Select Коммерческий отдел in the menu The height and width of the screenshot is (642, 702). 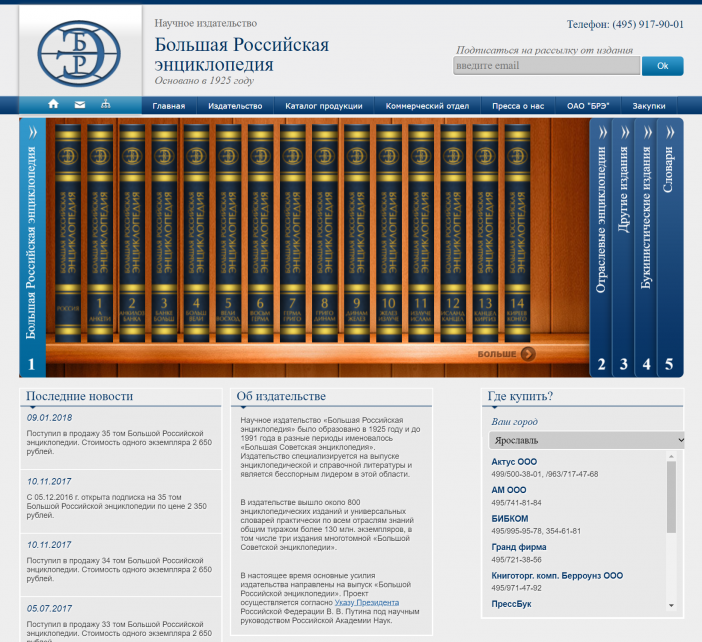tap(427, 106)
